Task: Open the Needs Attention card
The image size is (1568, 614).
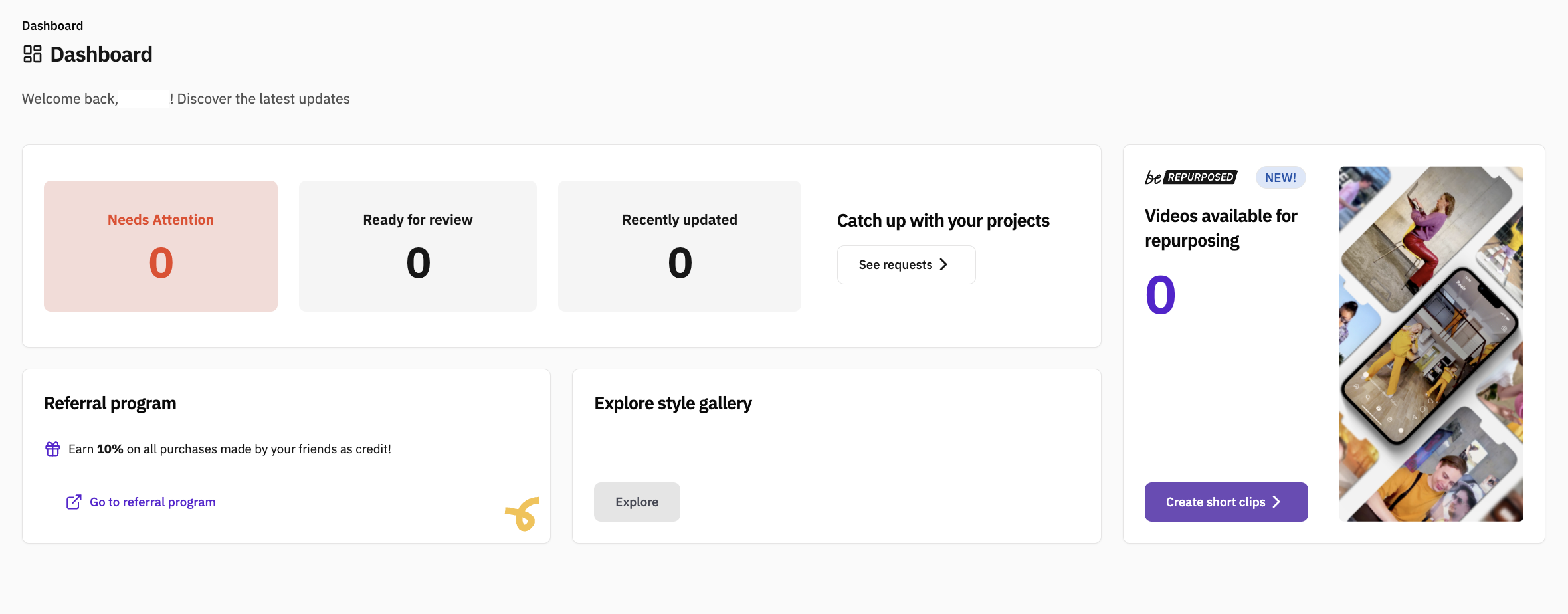Action: click(161, 246)
